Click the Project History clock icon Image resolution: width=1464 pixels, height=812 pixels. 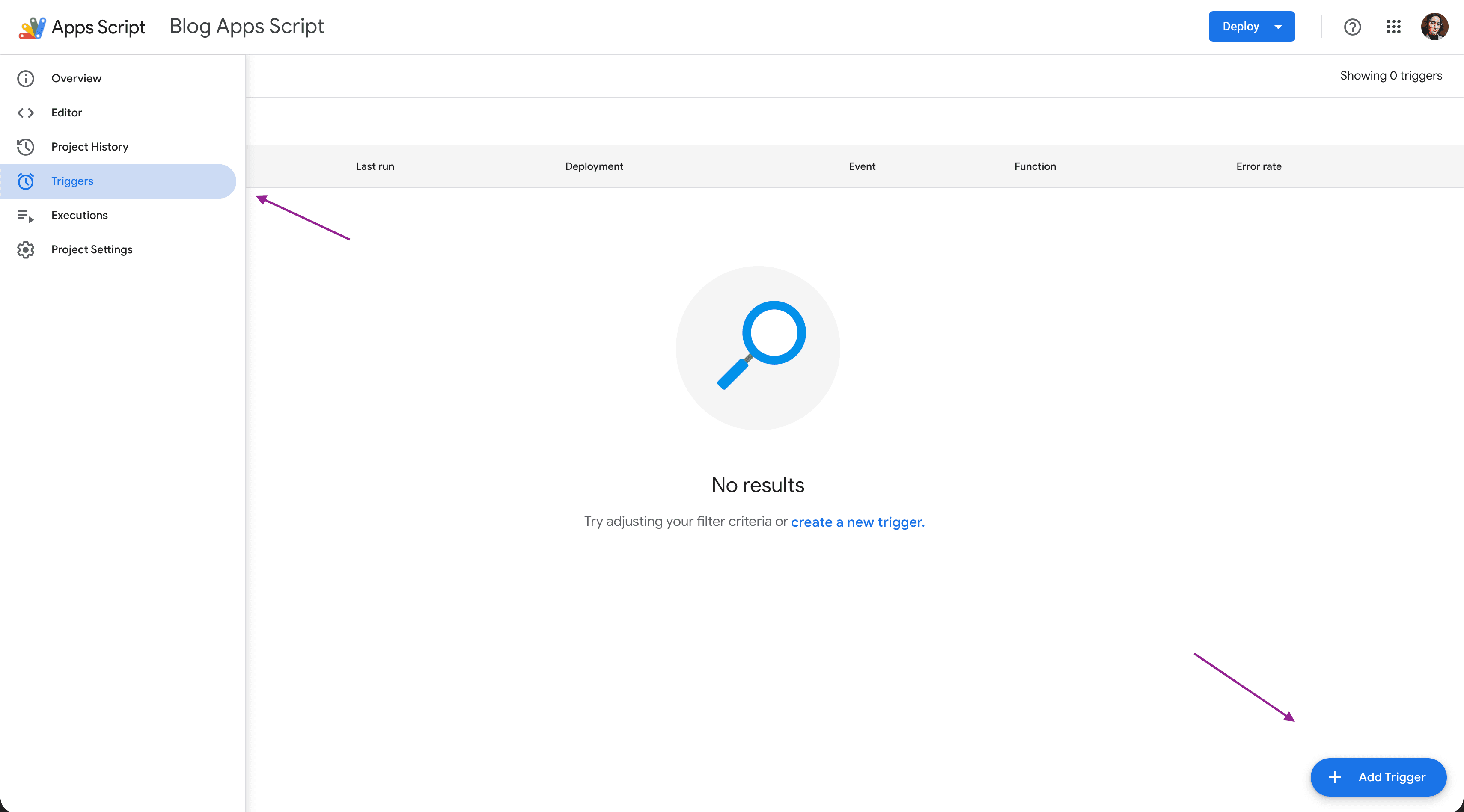coord(26,147)
